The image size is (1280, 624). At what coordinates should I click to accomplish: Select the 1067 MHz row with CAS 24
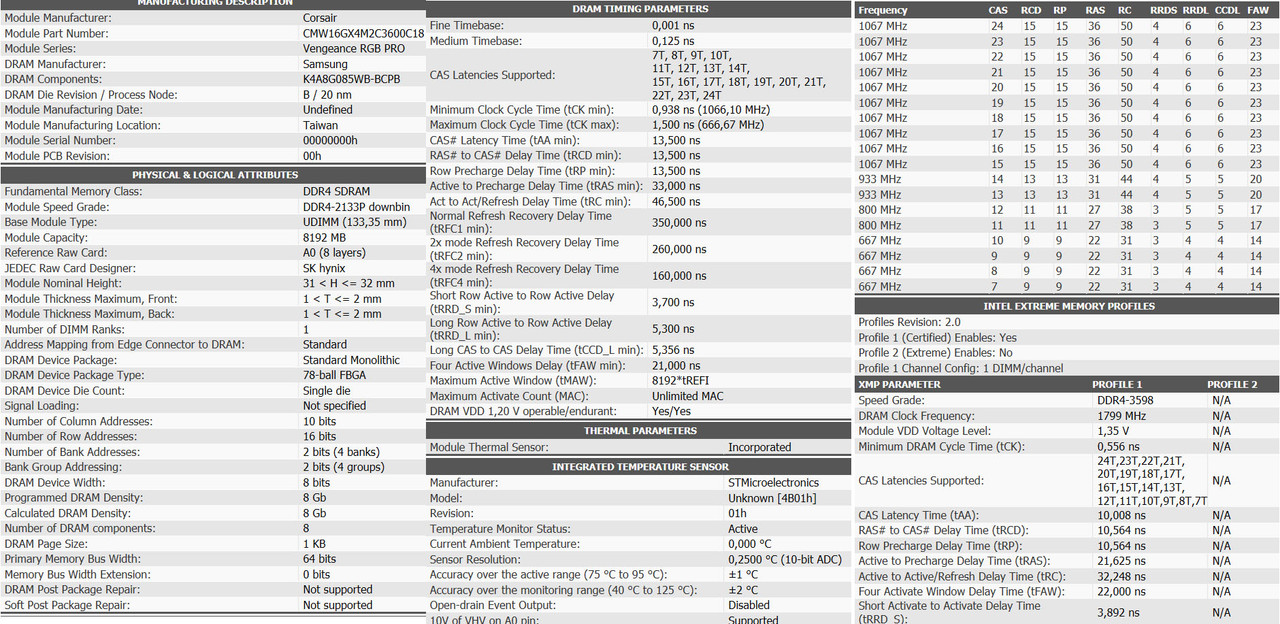click(1066, 26)
